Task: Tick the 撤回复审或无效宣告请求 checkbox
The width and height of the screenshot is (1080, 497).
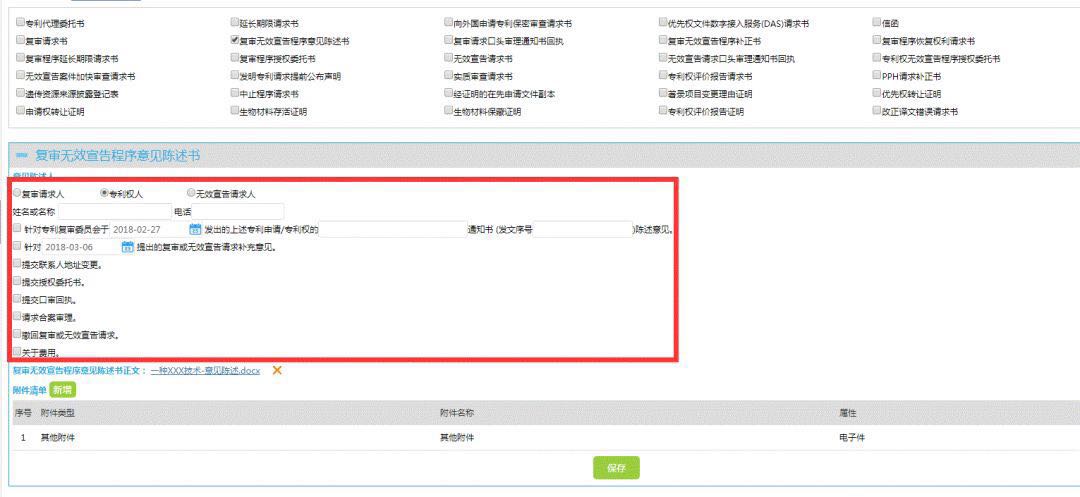Action: click(x=17, y=334)
